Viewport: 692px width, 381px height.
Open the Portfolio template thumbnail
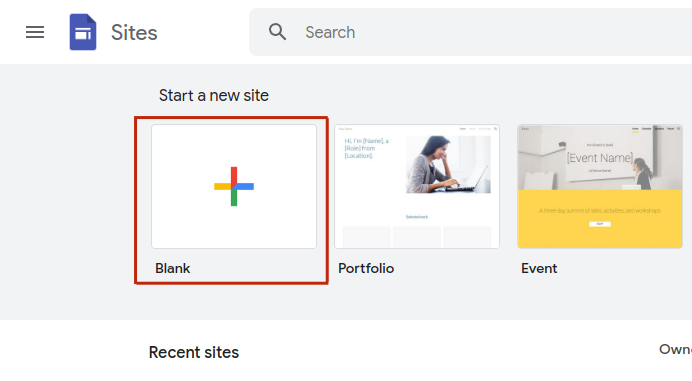pyautogui.click(x=417, y=186)
